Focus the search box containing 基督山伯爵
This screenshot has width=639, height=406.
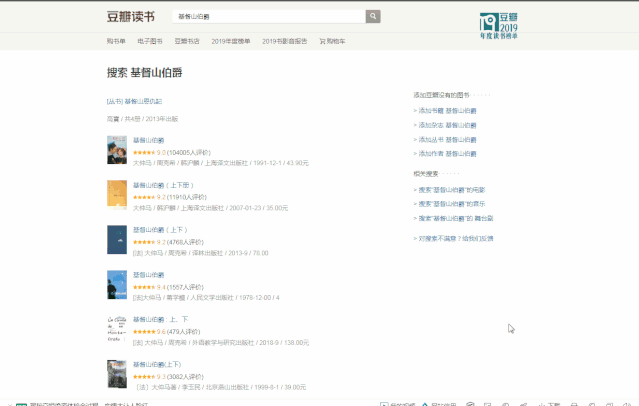point(269,16)
